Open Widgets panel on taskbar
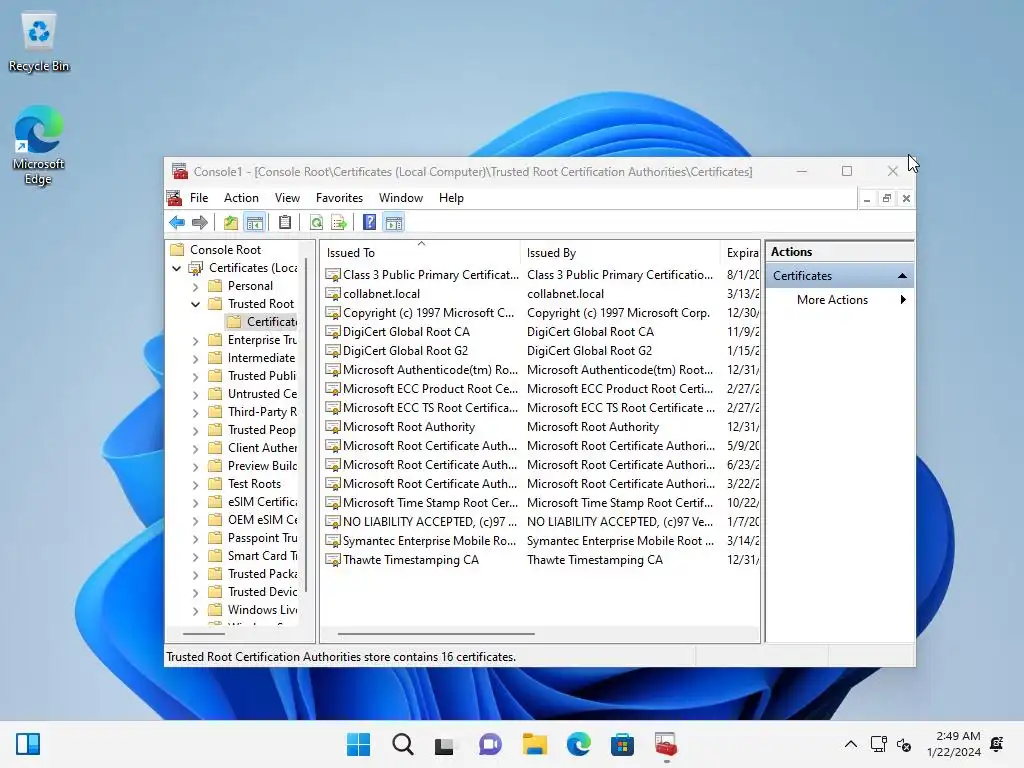The height and width of the screenshot is (768, 1024). coord(28,744)
